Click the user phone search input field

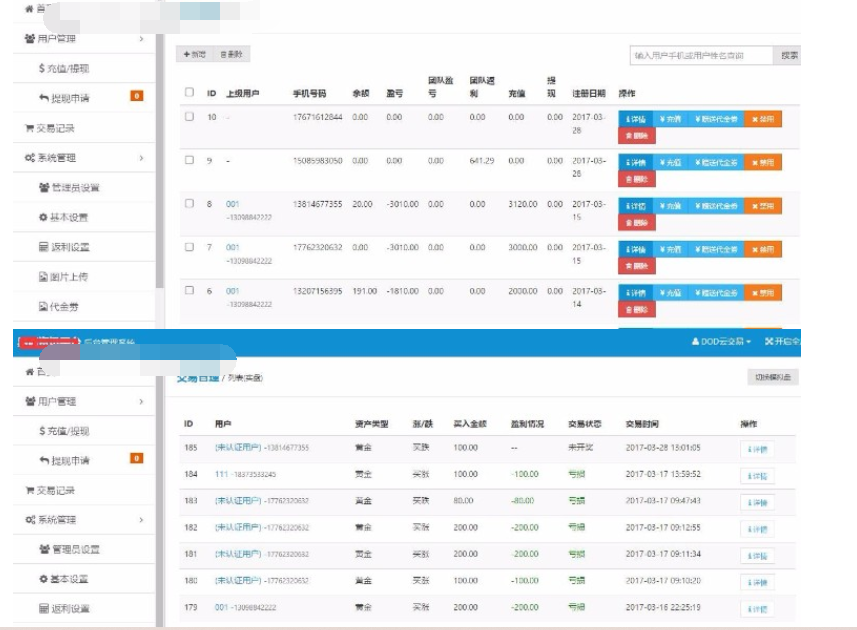click(701, 56)
